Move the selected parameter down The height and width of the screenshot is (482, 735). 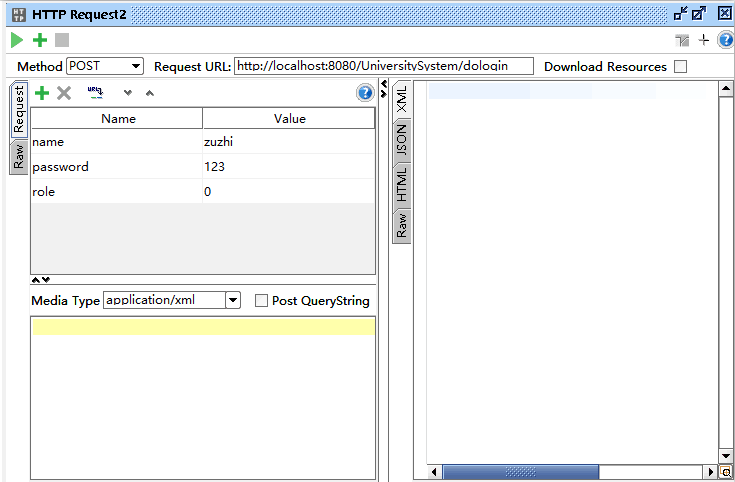pos(128,93)
